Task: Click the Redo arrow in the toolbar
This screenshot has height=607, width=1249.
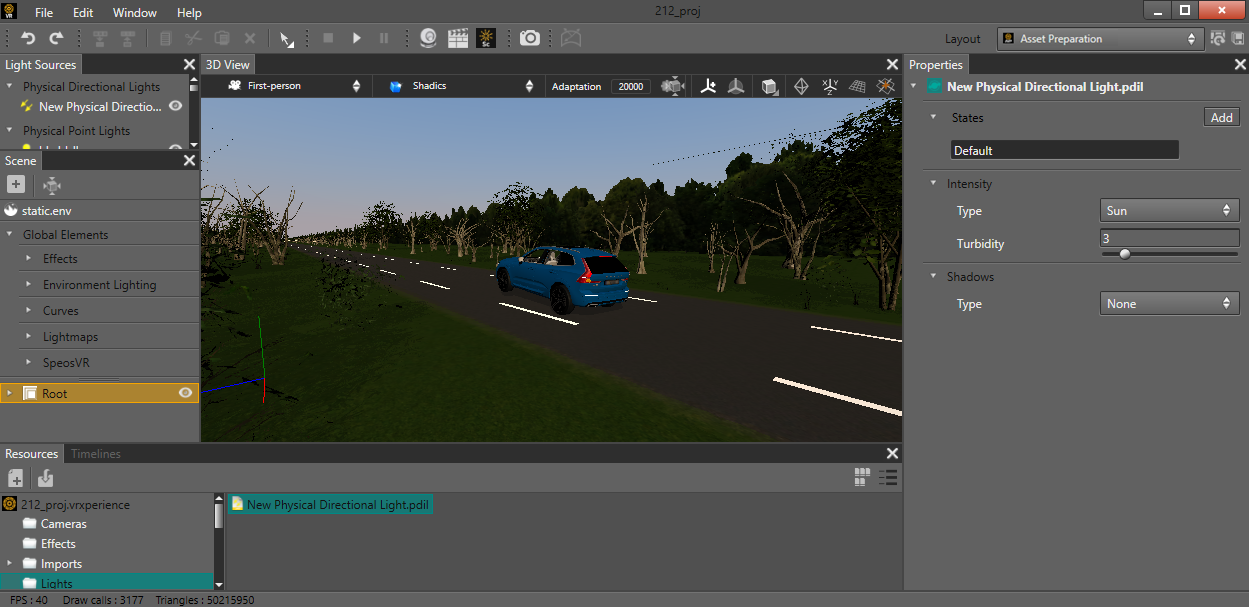Action: tap(56, 38)
